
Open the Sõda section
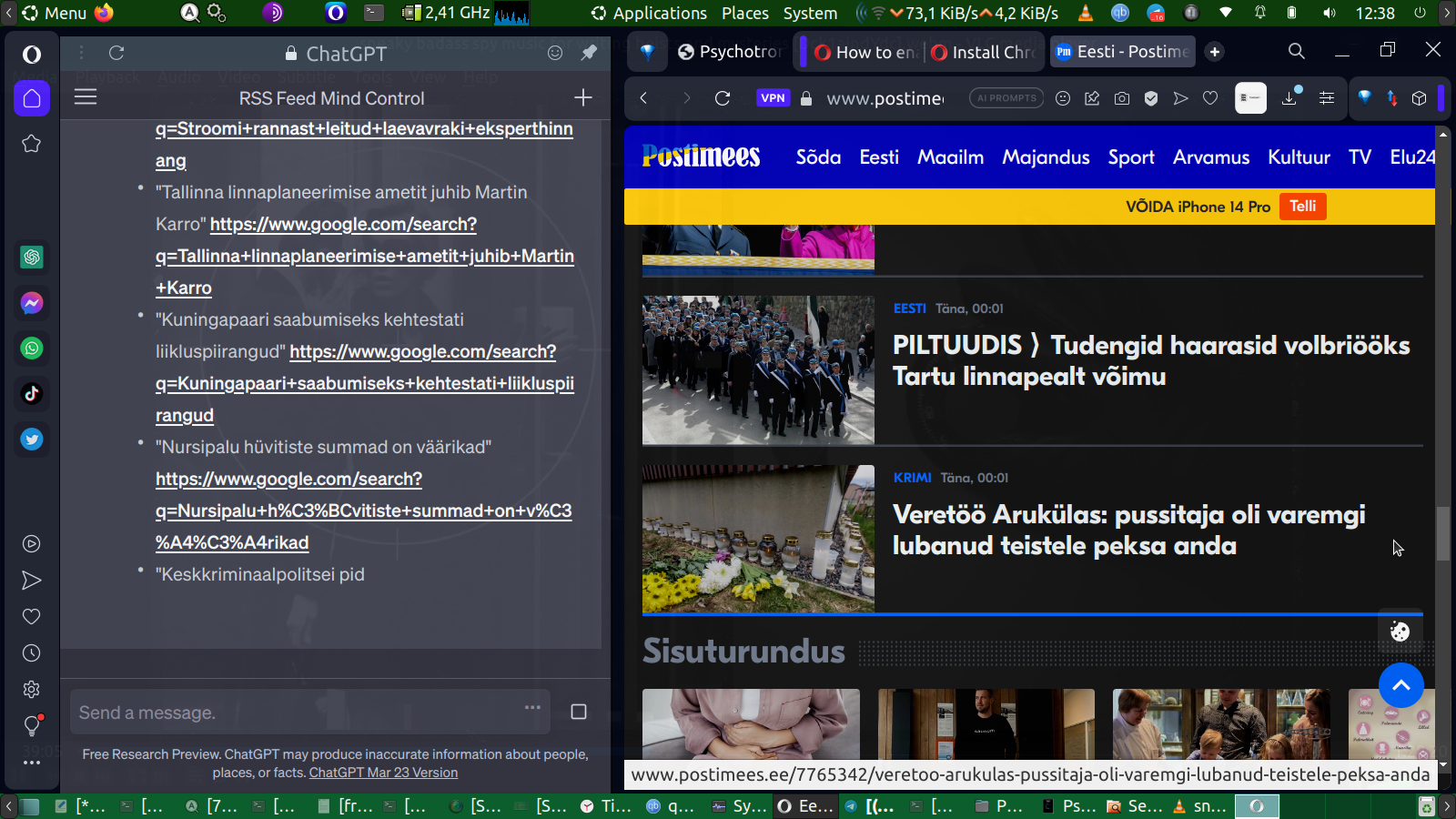click(818, 157)
